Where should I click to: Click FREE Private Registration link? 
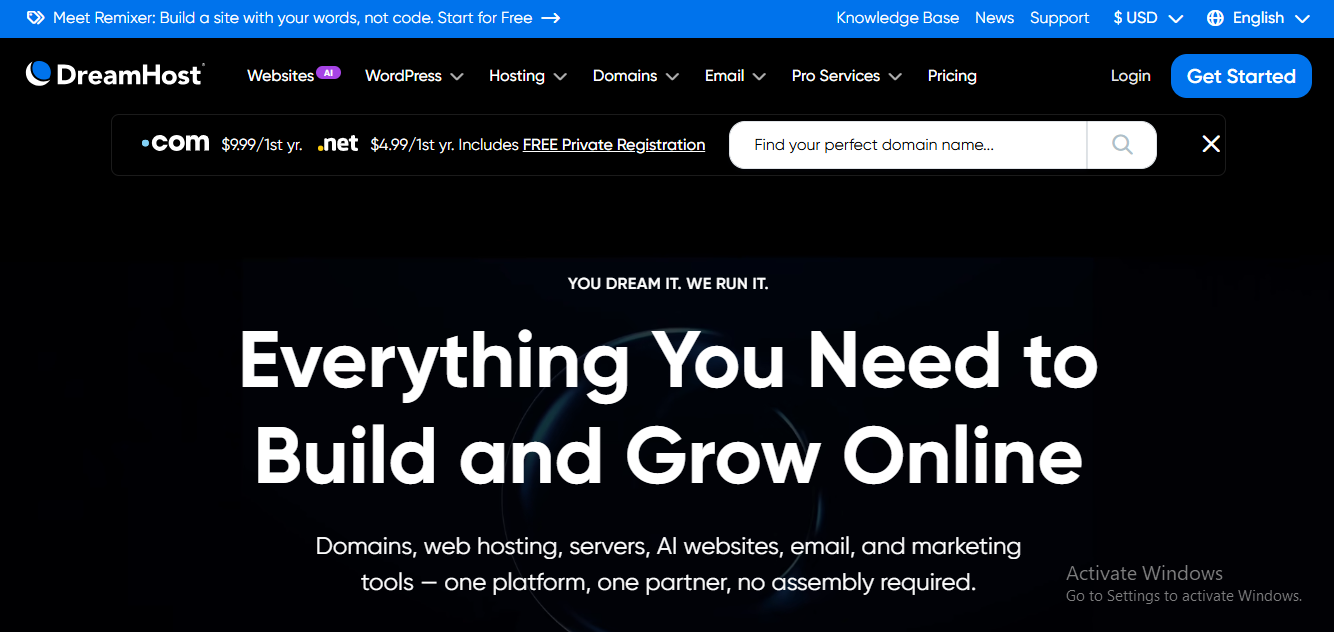click(x=614, y=145)
